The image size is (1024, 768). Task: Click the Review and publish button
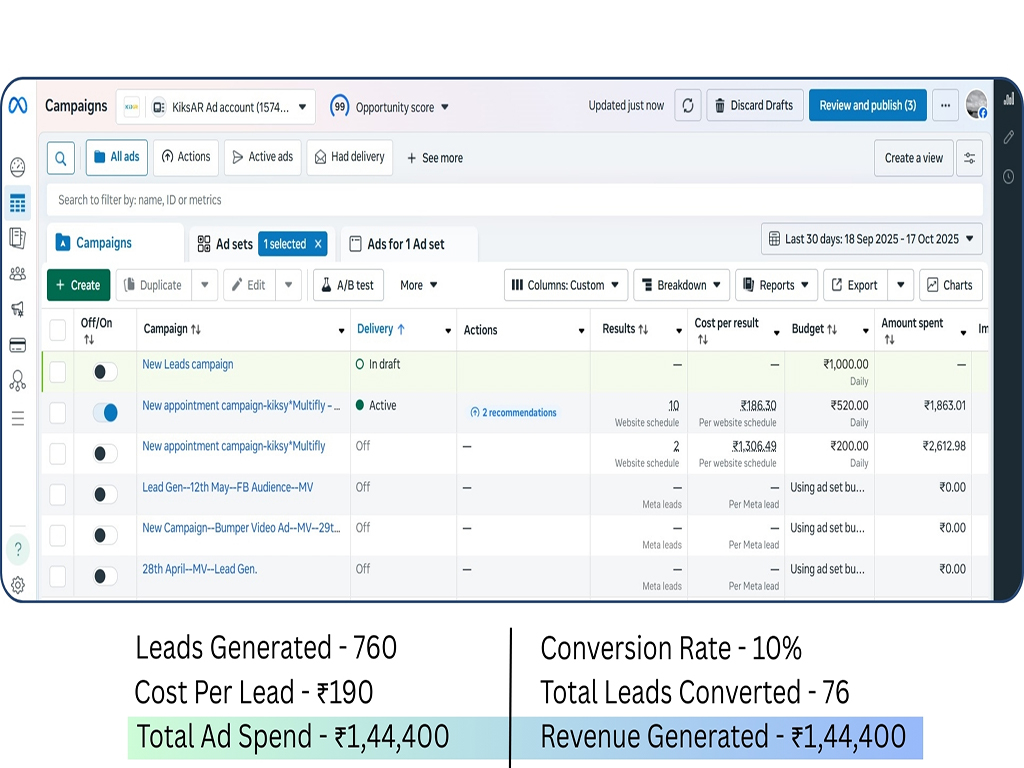pos(867,106)
